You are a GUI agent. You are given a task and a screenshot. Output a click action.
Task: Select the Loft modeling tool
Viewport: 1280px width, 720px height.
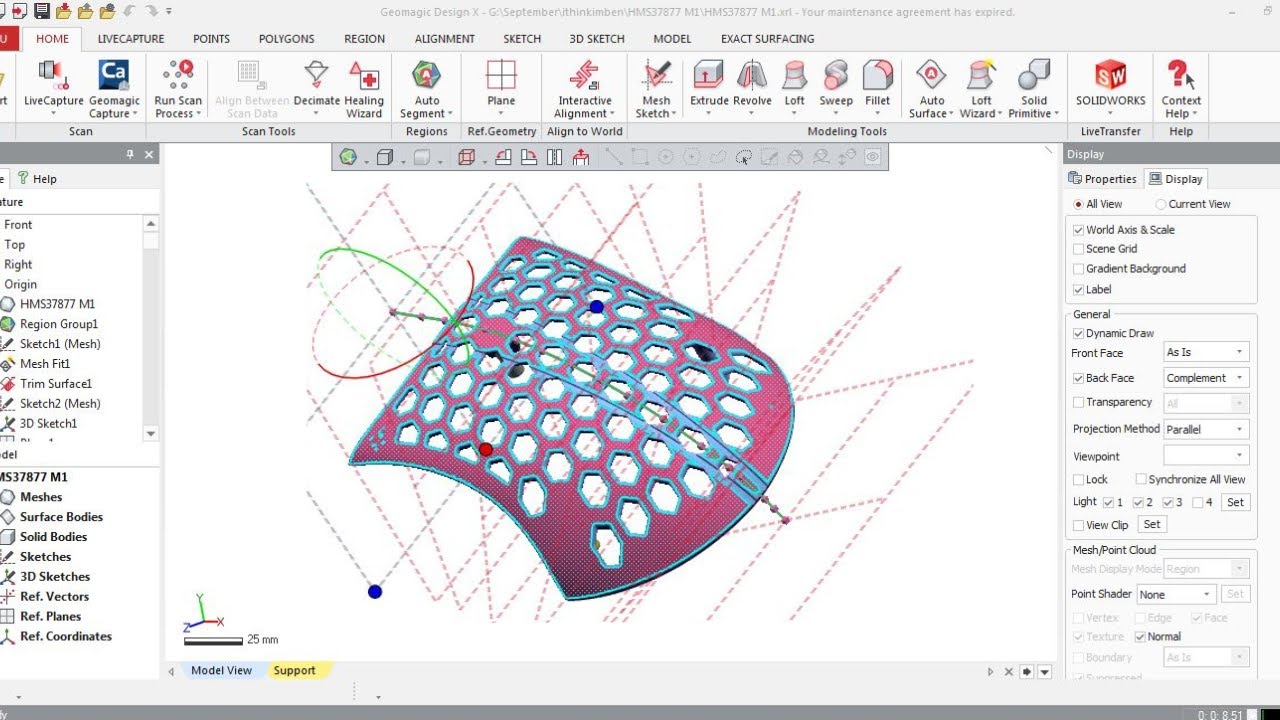click(x=795, y=84)
